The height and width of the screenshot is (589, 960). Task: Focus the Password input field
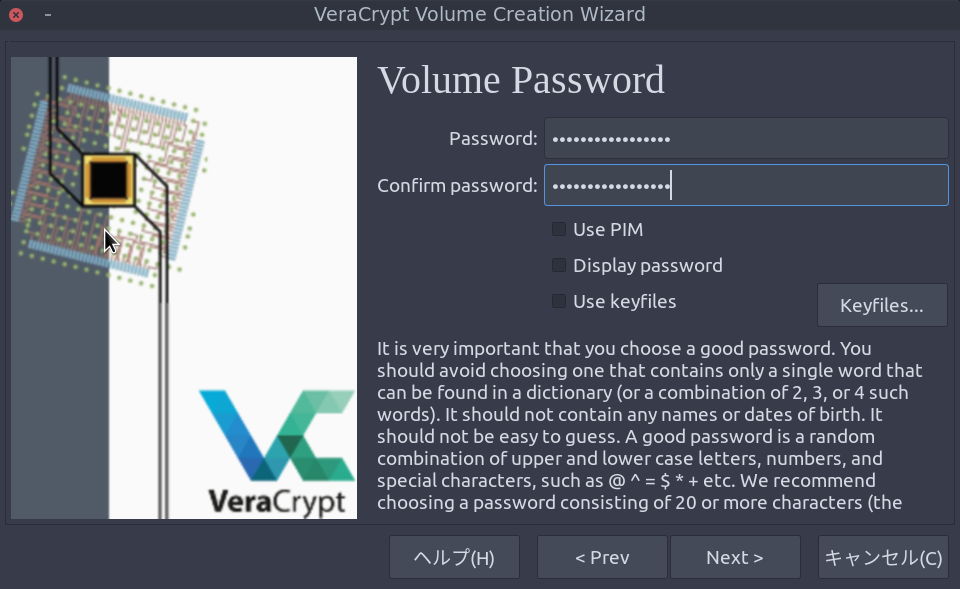point(745,137)
